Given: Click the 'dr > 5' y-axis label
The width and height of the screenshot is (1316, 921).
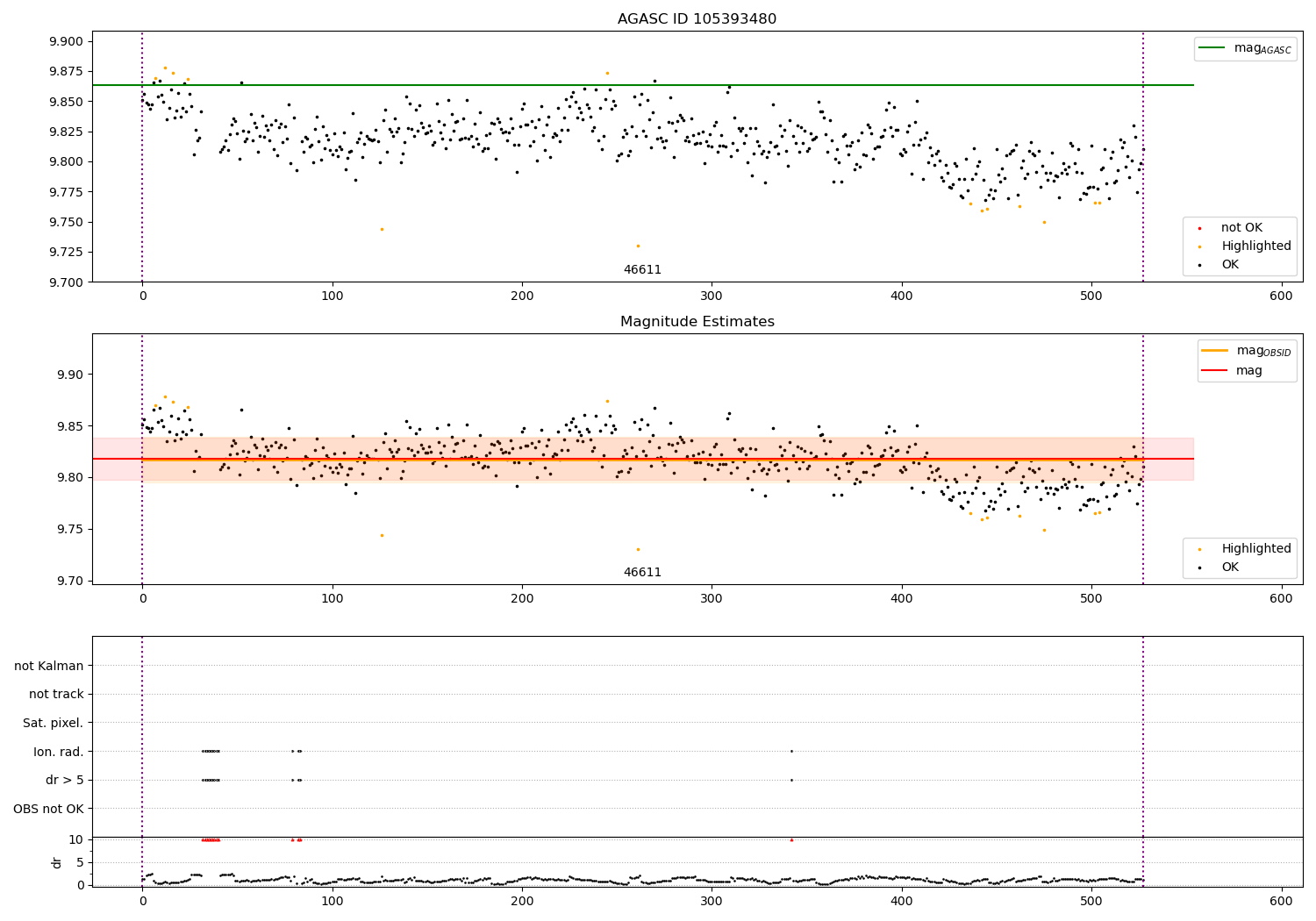Looking at the screenshot, I should 65,781.
